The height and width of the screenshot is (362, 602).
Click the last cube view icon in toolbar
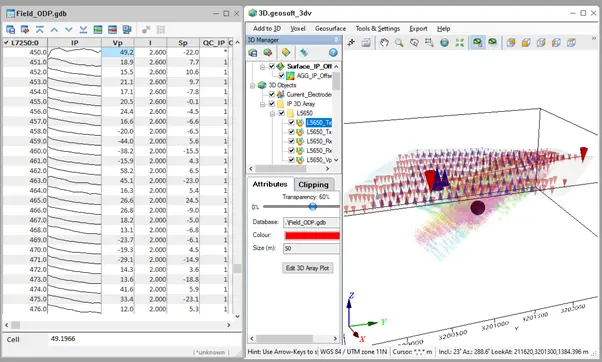pyautogui.click(x=571, y=43)
